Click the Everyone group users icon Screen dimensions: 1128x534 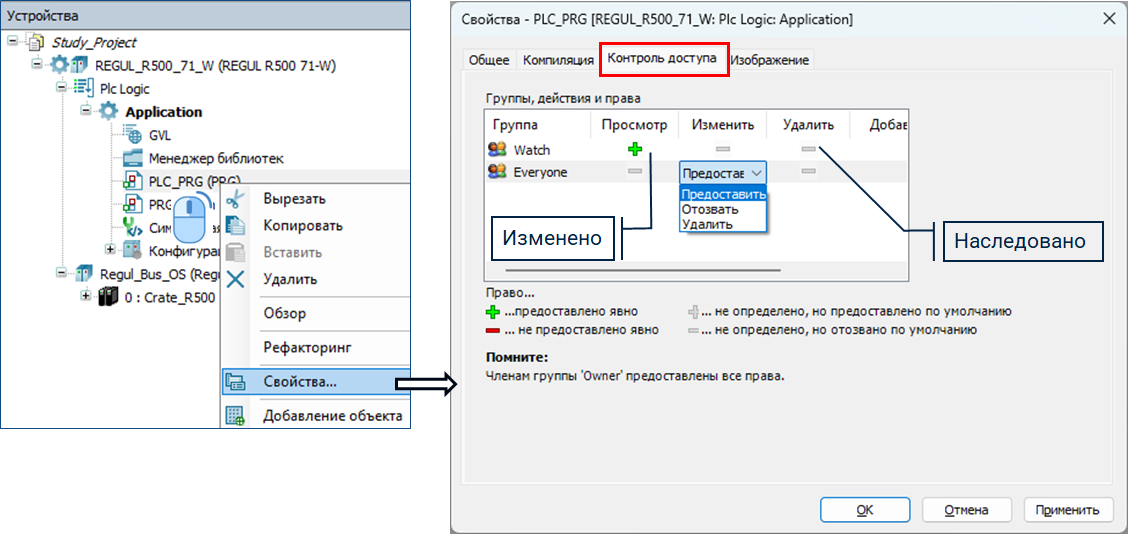click(497, 172)
